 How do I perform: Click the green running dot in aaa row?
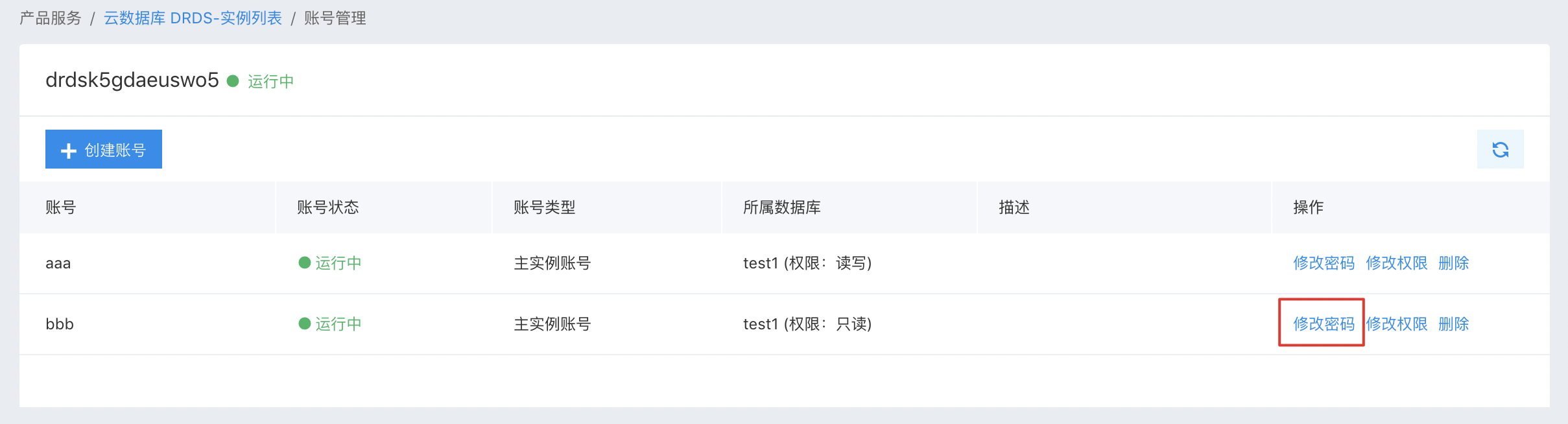click(305, 263)
